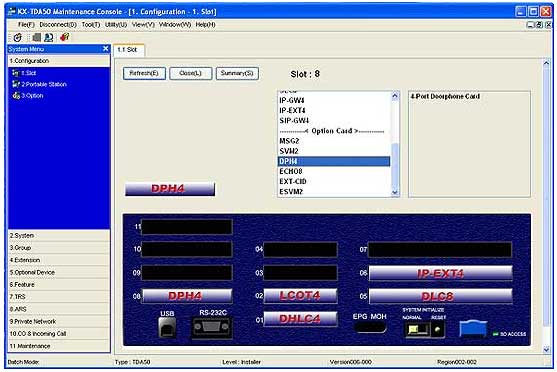Click the Refresh(E) button

(x=144, y=74)
